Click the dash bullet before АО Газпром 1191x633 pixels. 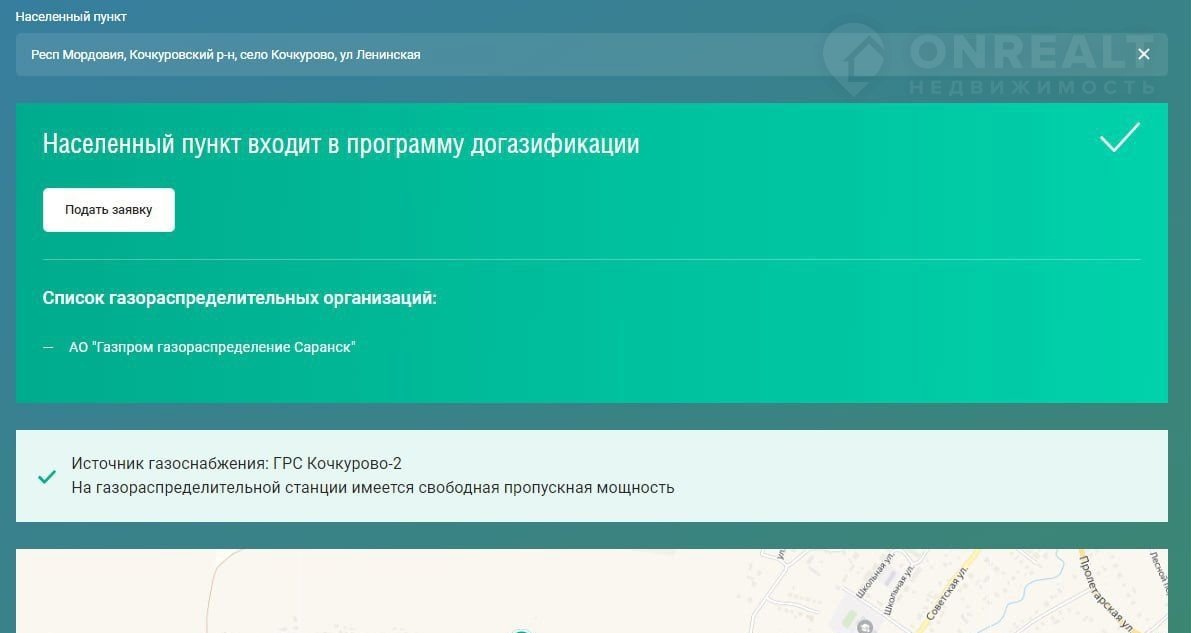click(x=48, y=347)
